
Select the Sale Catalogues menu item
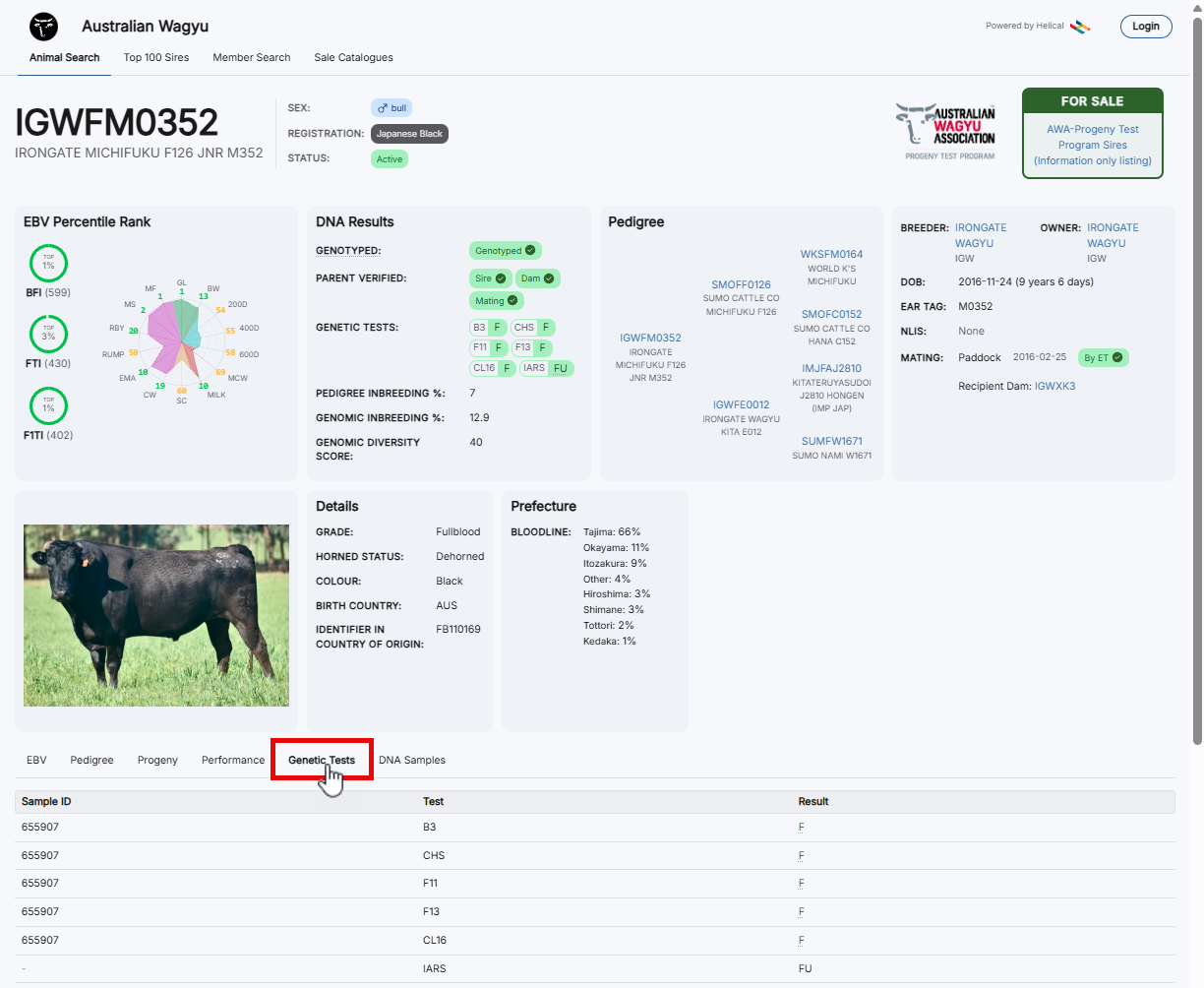click(x=353, y=57)
